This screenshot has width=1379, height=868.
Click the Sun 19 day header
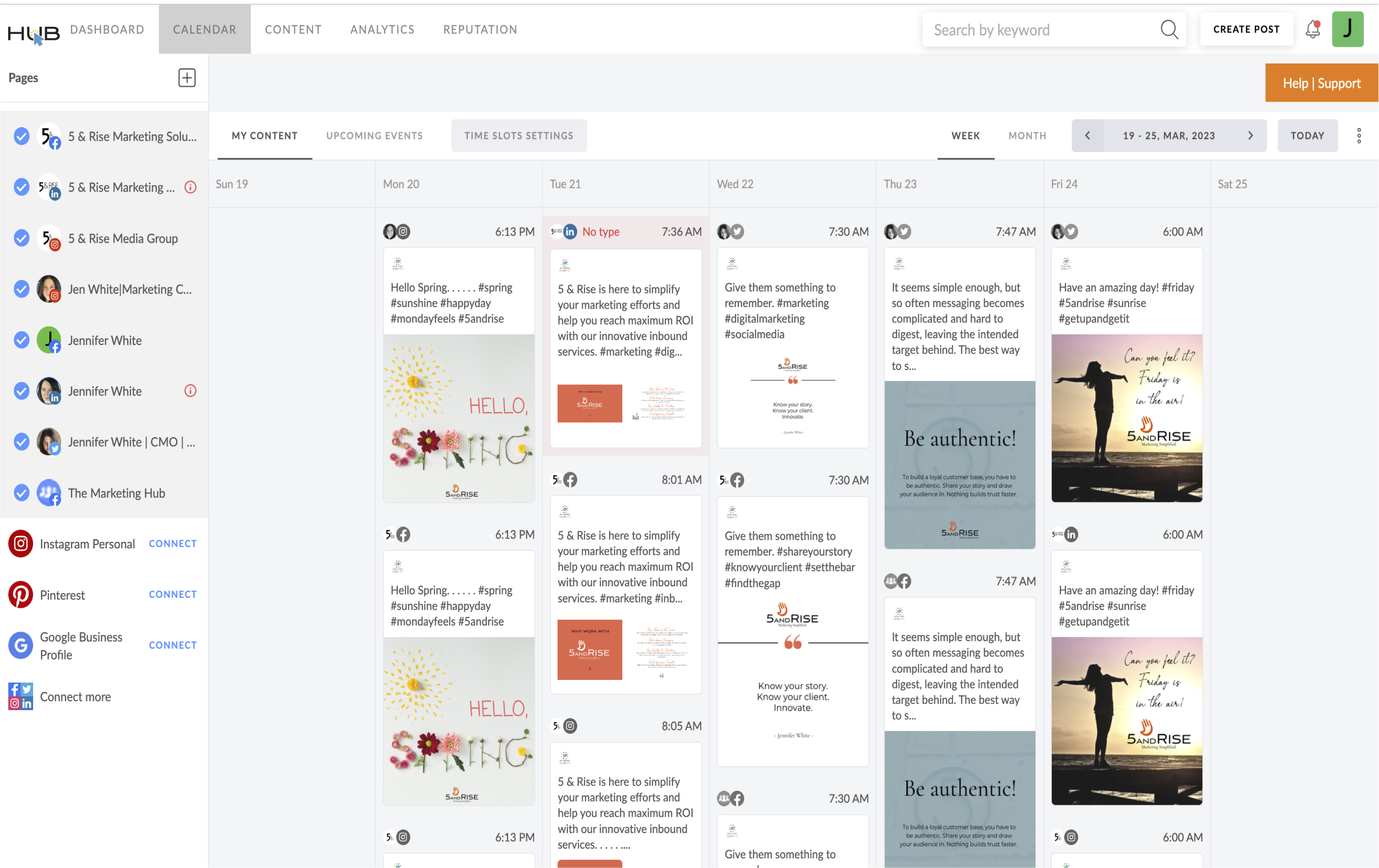tap(231, 184)
